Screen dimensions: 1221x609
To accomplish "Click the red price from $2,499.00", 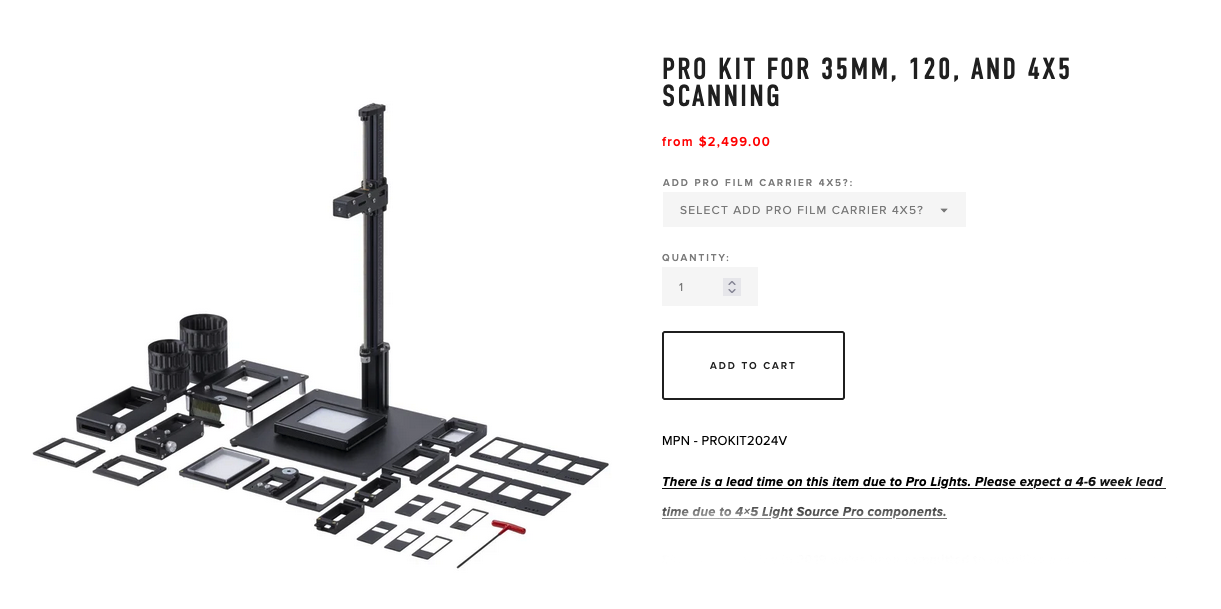I will click(715, 141).
